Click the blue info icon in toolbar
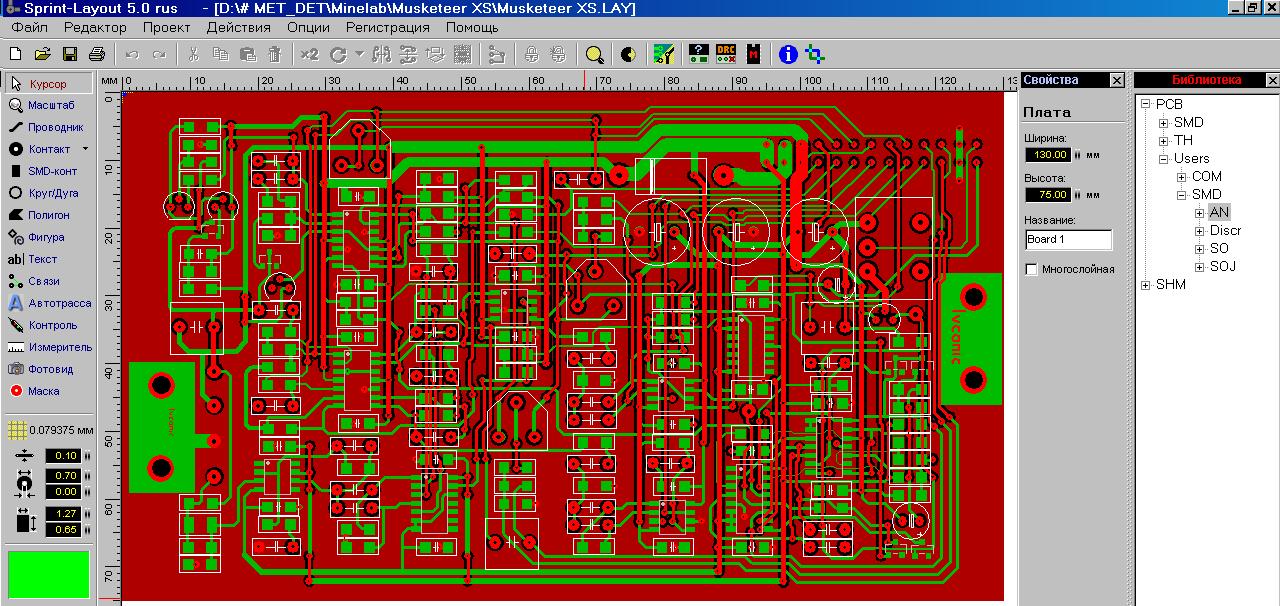Viewport: 1280px width, 606px height. click(x=788, y=54)
